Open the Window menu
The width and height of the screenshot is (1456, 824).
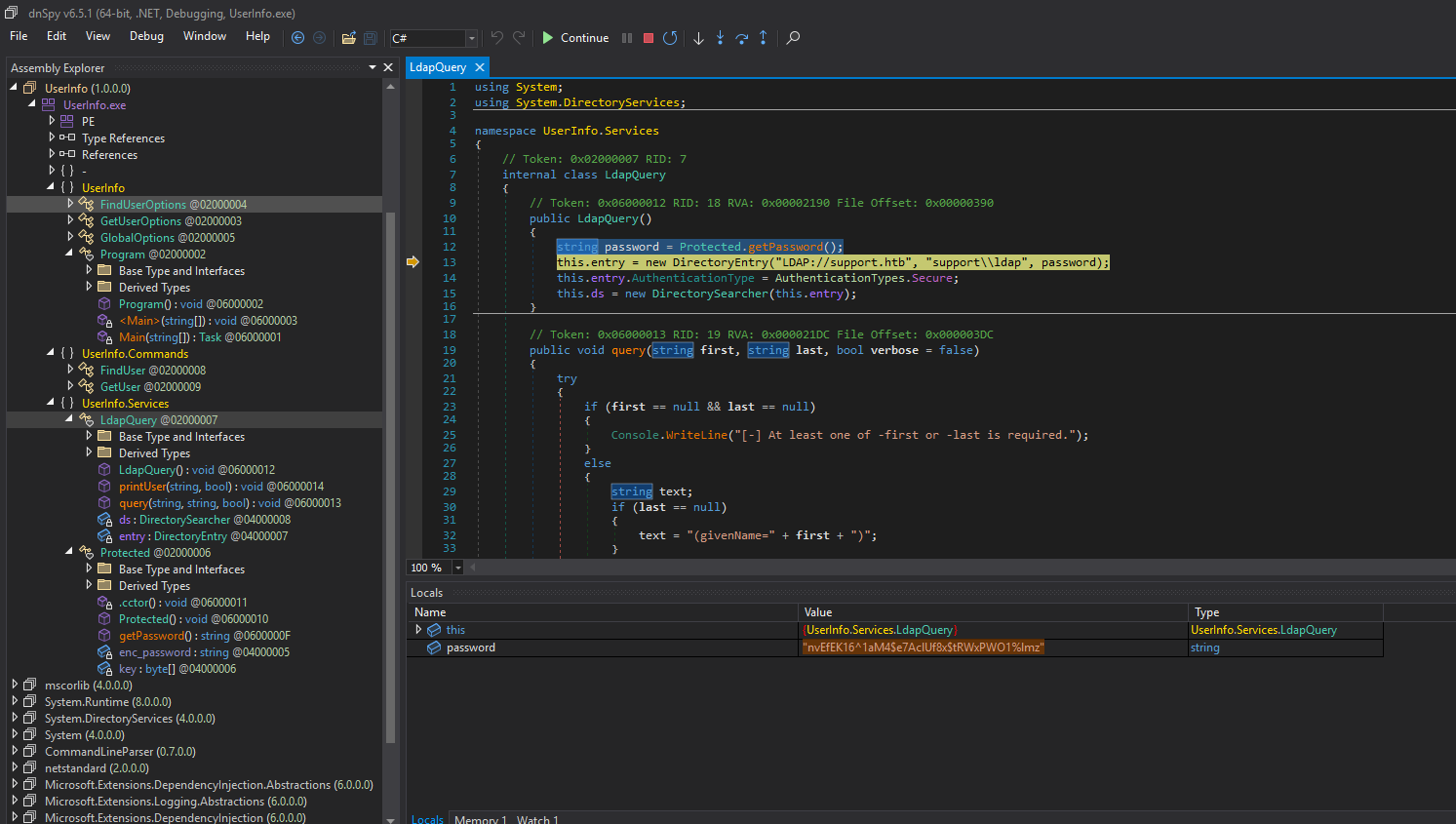pyautogui.click(x=205, y=36)
